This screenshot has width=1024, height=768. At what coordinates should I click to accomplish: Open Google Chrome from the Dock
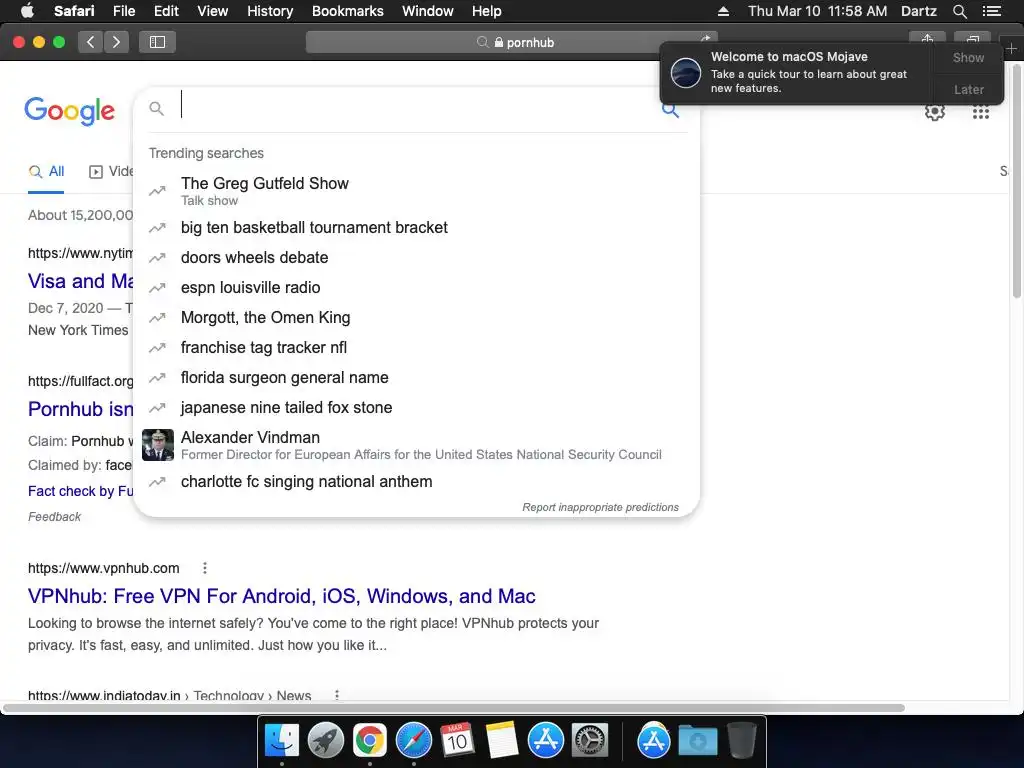[370, 741]
